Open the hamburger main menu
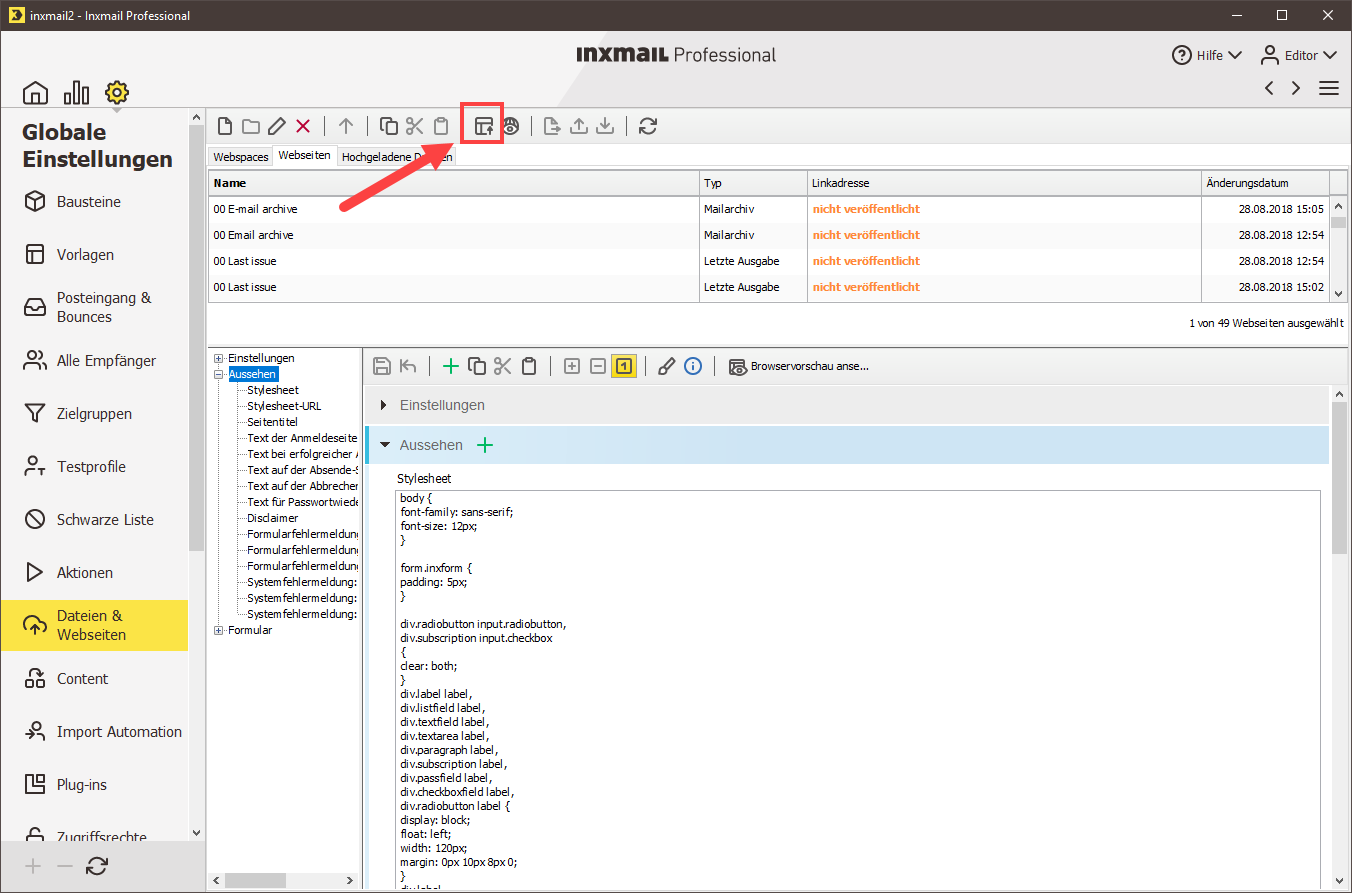Viewport: 1352px width, 893px height. click(x=1329, y=88)
